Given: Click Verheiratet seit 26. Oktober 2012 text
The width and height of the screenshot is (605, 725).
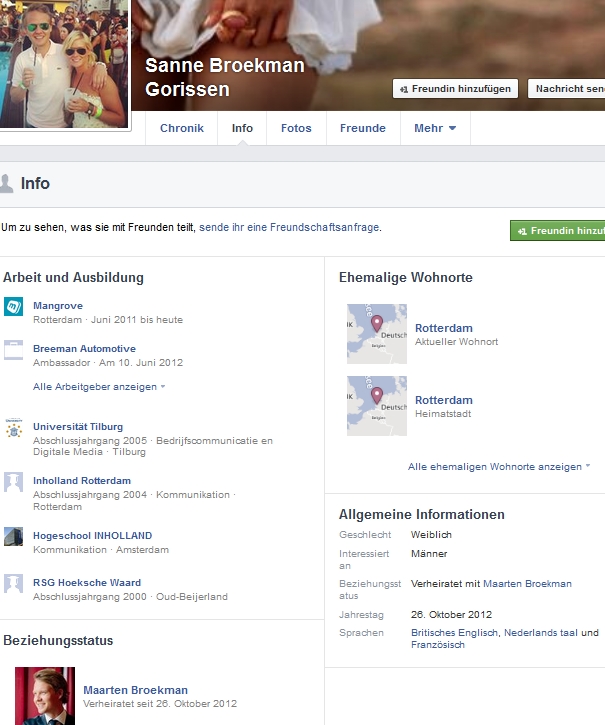Looking at the screenshot, I should tap(160, 703).
